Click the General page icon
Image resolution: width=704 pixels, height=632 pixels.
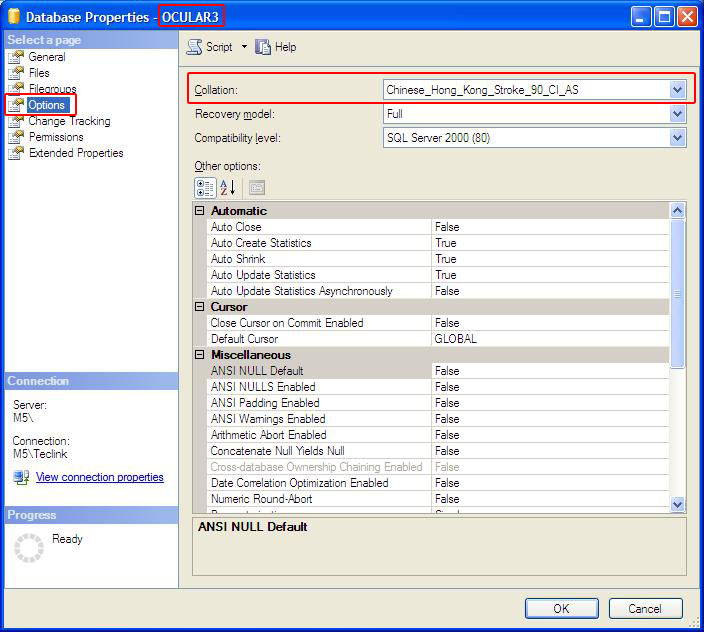tap(16, 57)
